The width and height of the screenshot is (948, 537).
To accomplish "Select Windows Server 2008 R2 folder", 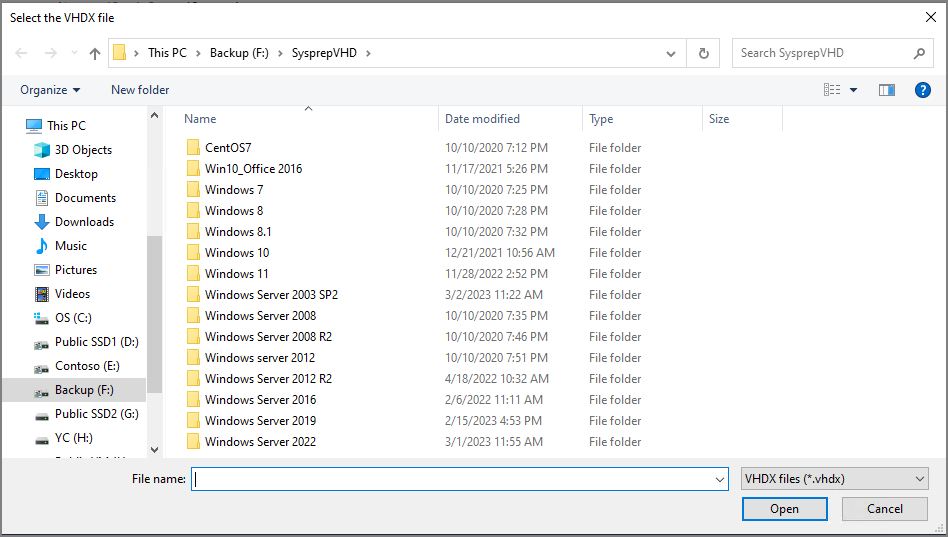I will click(268, 337).
